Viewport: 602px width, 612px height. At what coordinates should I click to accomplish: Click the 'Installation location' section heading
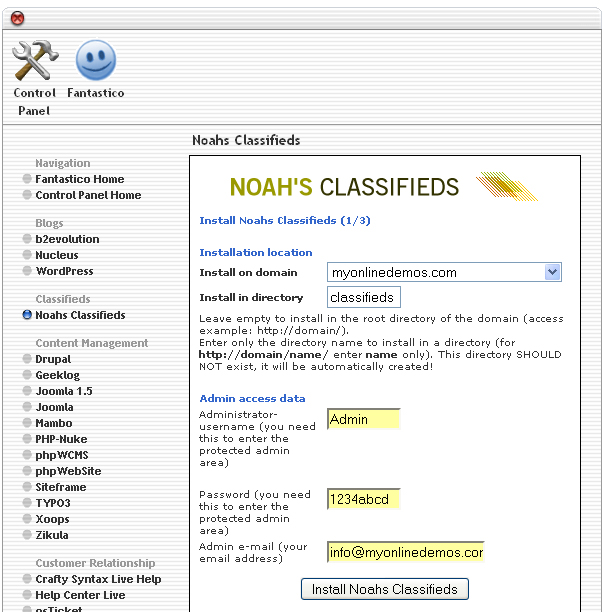click(256, 253)
